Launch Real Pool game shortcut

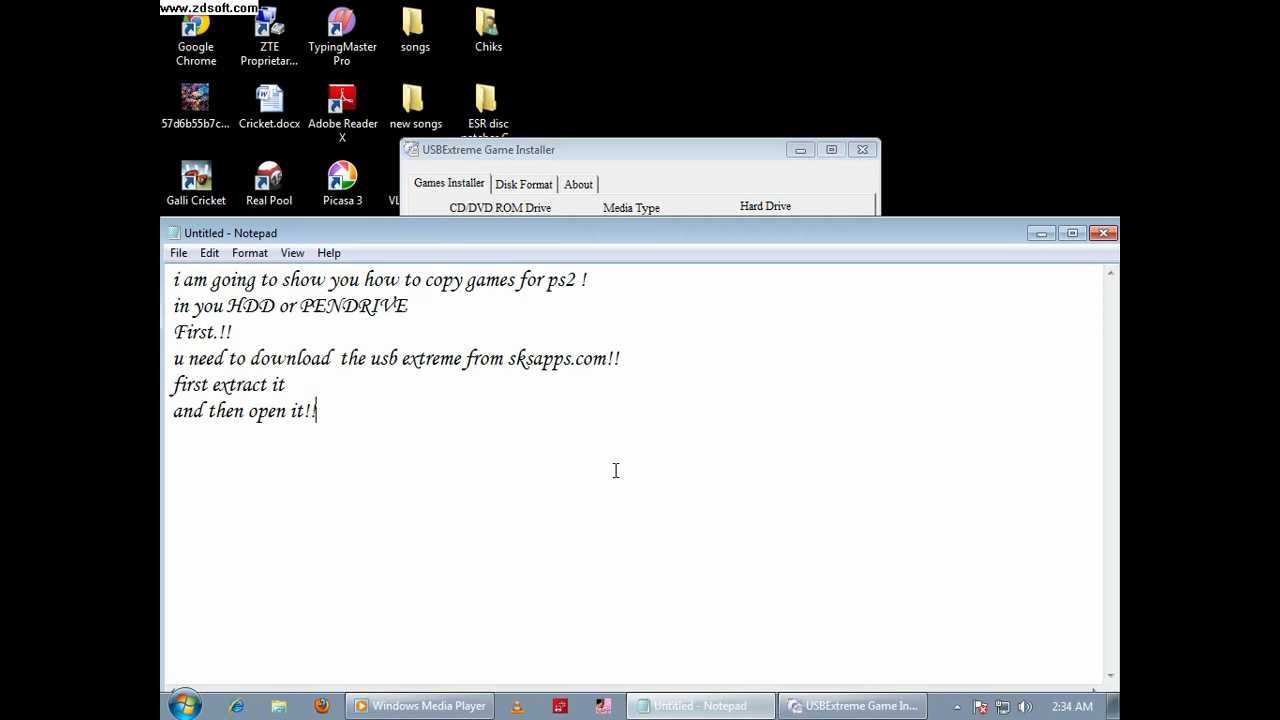click(x=269, y=184)
